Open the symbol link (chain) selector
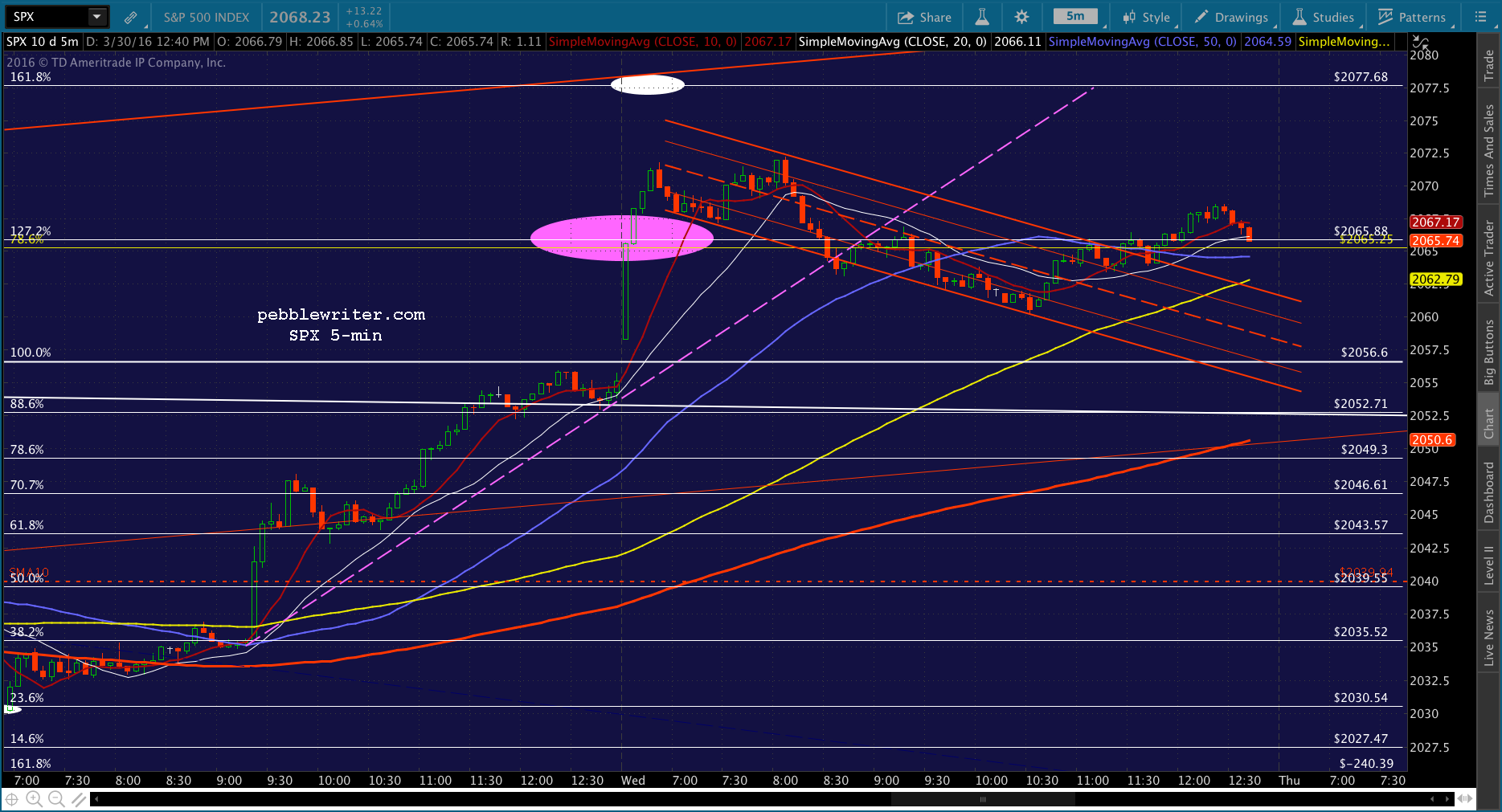1502x812 pixels. click(x=131, y=17)
